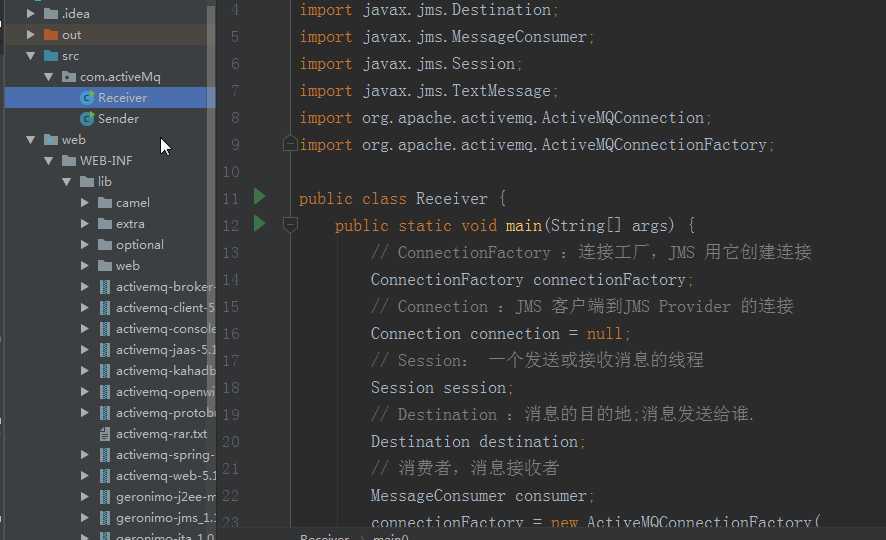
Task: Click the activemq-jaas jar icon
Action: (x=105, y=350)
